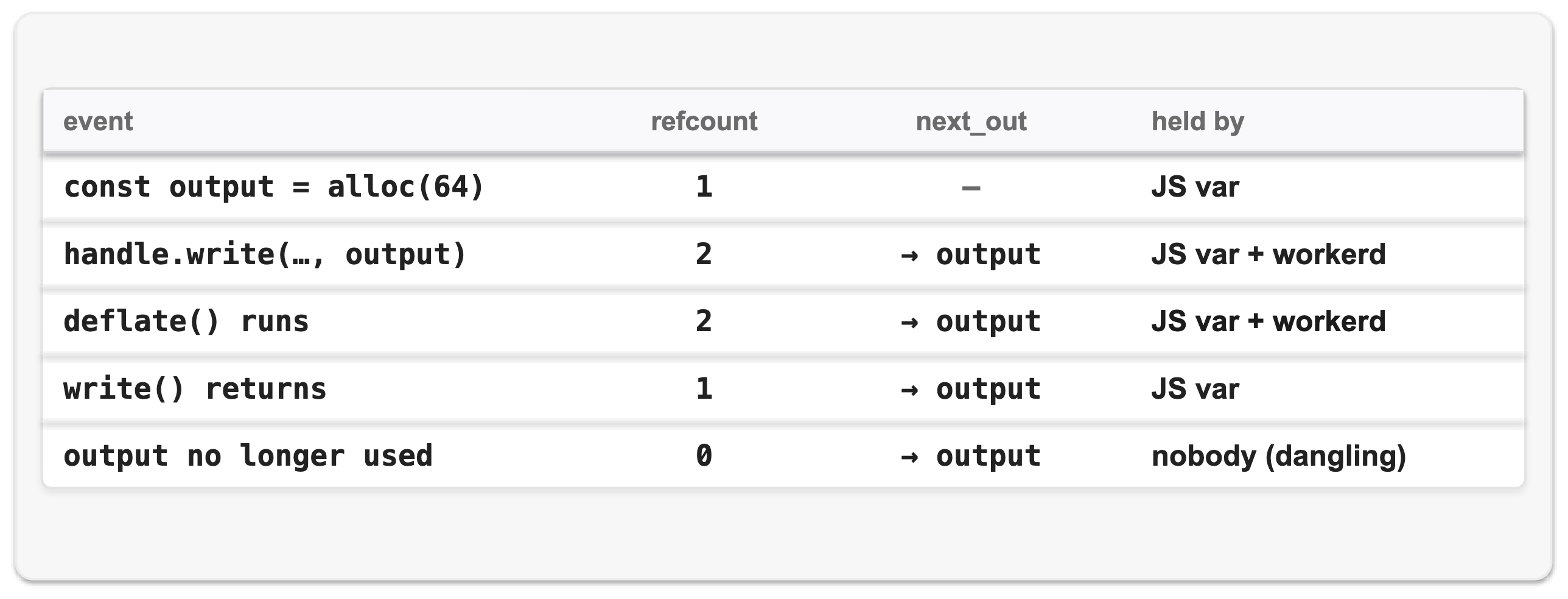The width and height of the screenshot is (1568, 599).
Task: Select the "write() returns" event cell
Action: pos(195,388)
